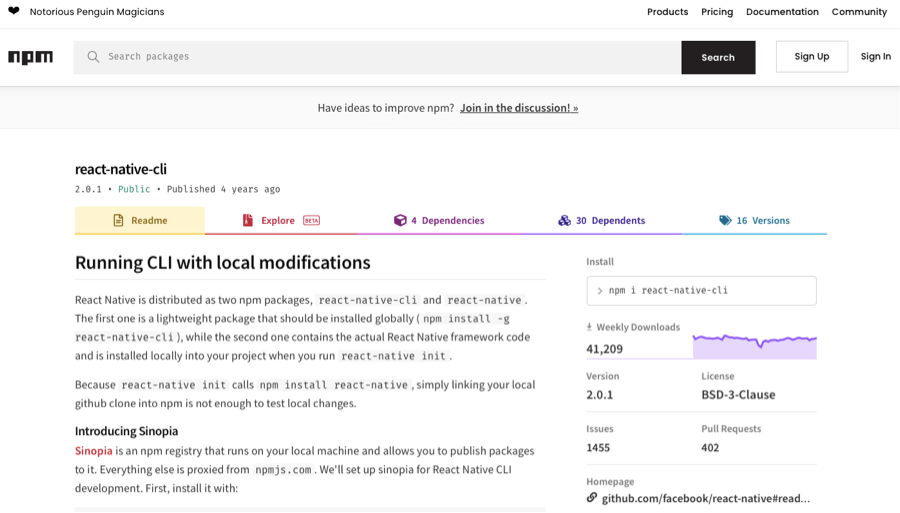The width and height of the screenshot is (900, 513).
Task: Open the 16 Versions tab
Action: 754,220
